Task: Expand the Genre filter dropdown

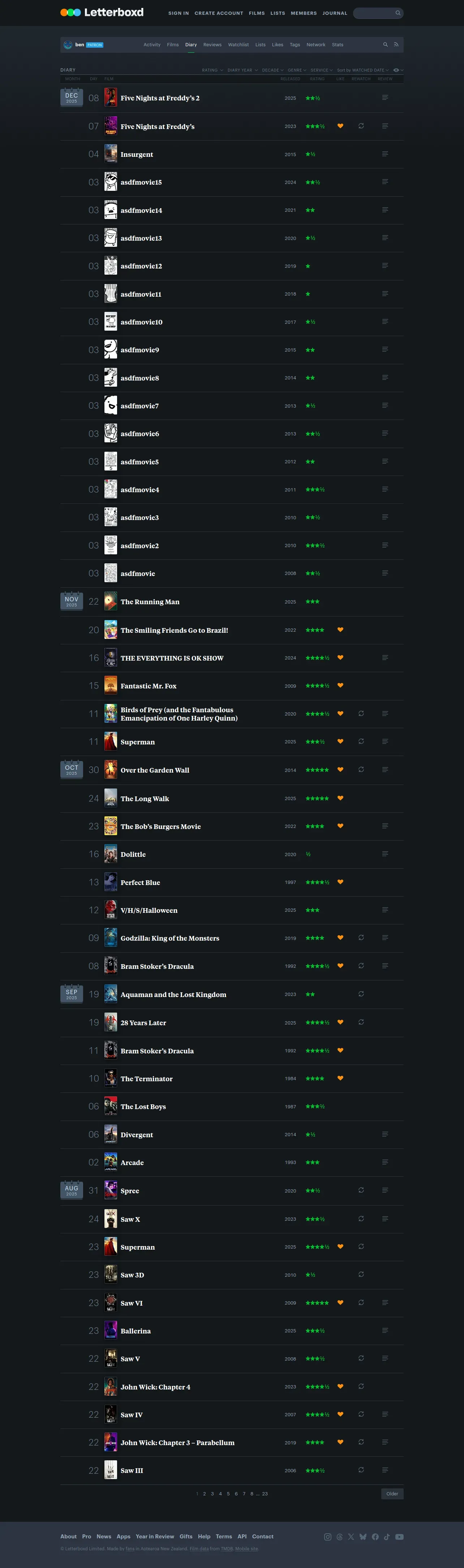Action: [297, 70]
